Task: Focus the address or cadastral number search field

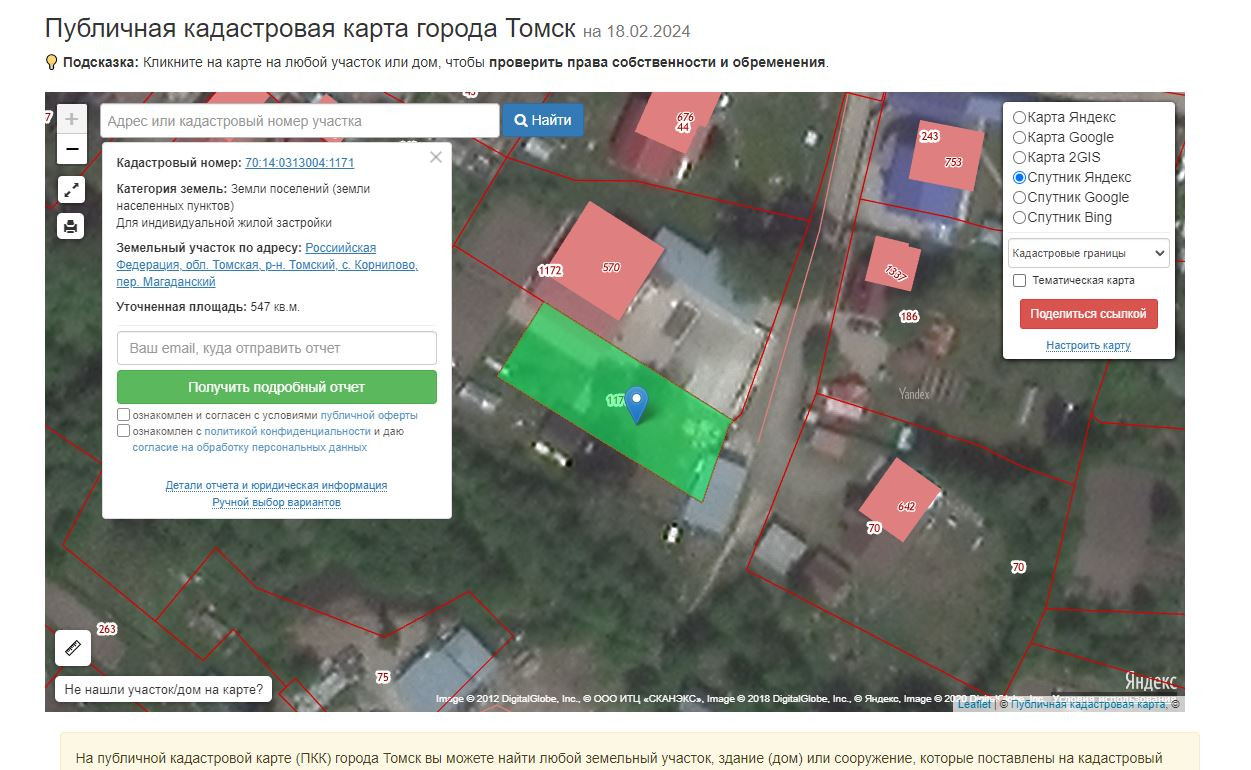Action: [x=299, y=121]
